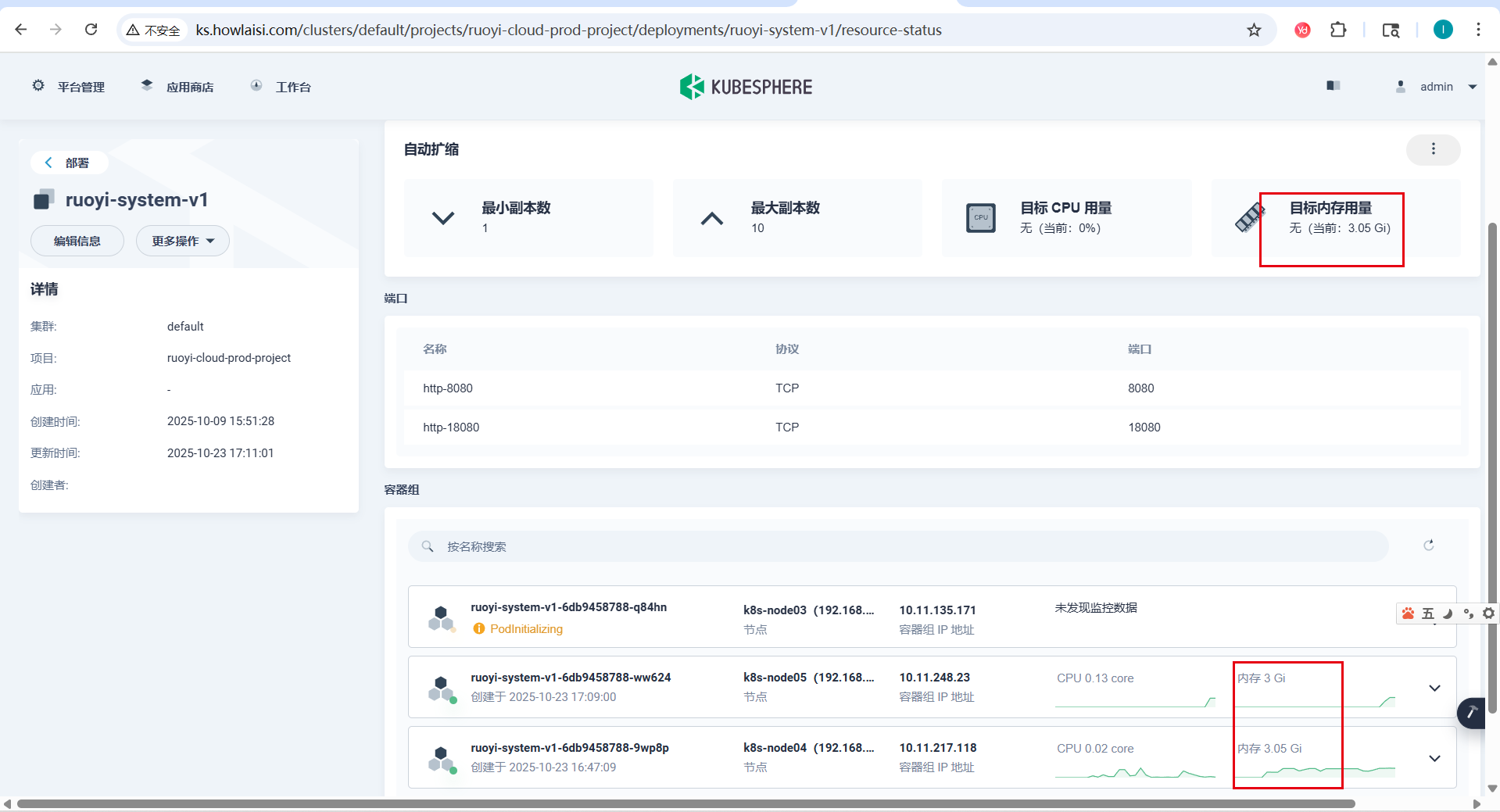Click the horizontal scrollbar at bottom

(685, 803)
